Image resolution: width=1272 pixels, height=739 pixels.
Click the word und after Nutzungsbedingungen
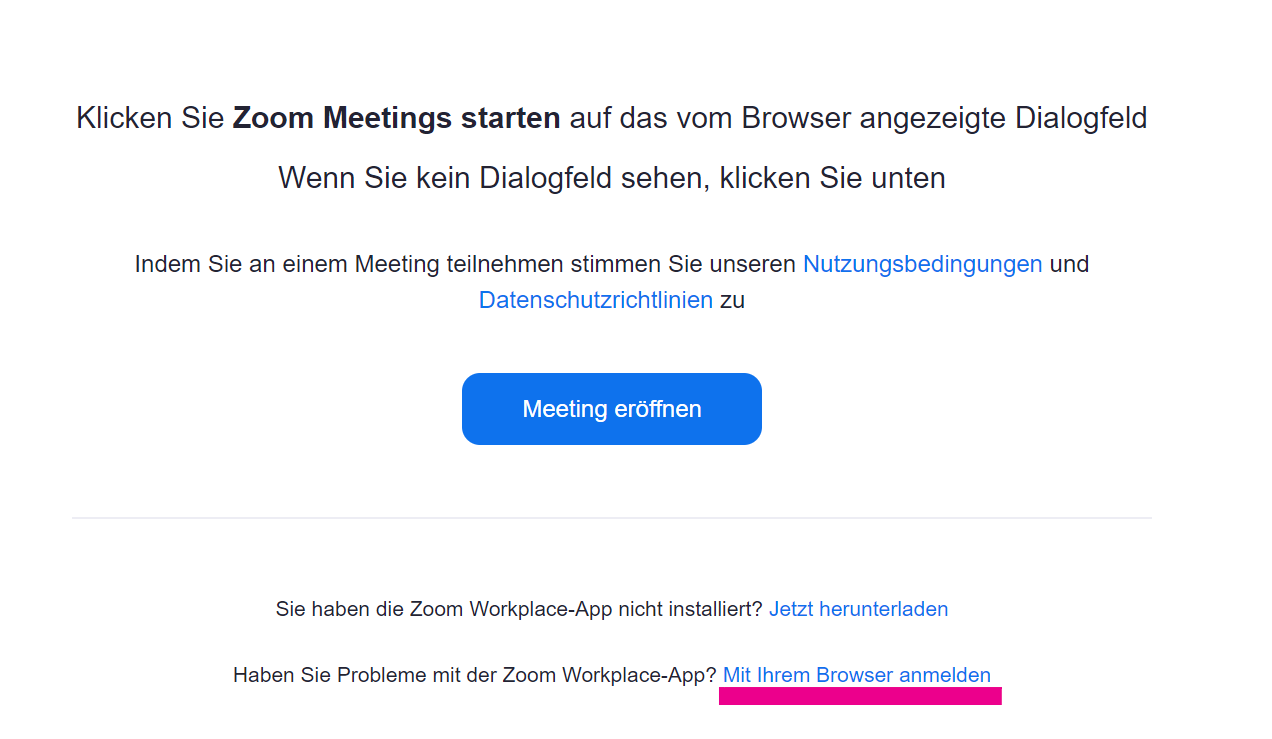click(1069, 265)
